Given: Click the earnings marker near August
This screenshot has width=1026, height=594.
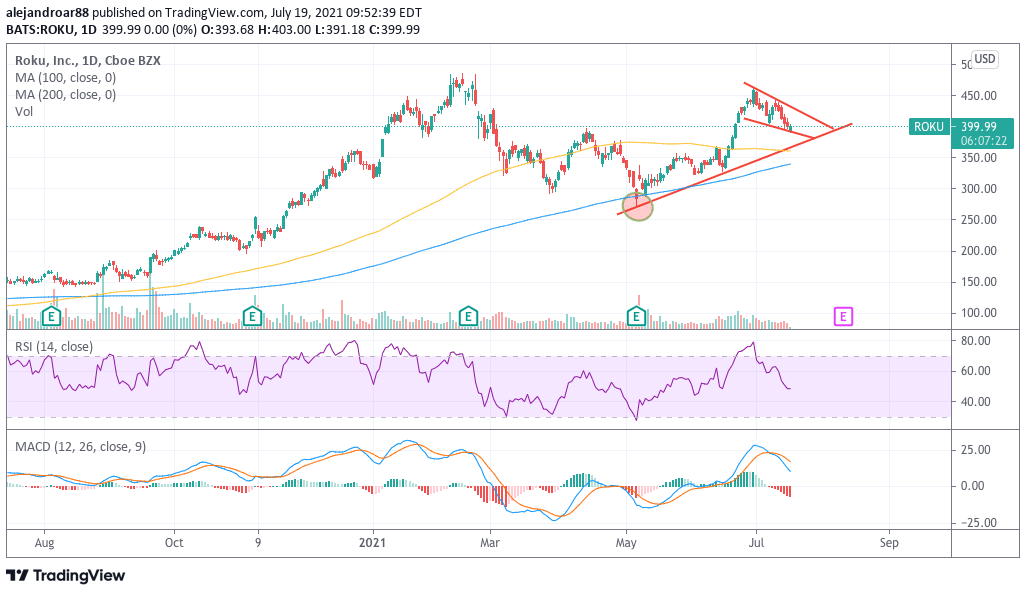Looking at the screenshot, I should [51, 317].
